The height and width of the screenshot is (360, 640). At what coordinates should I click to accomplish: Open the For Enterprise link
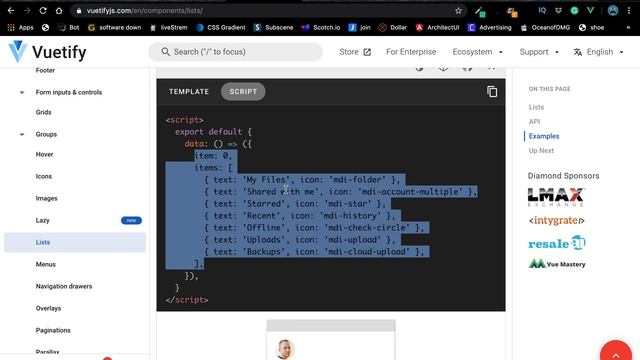point(411,52)
